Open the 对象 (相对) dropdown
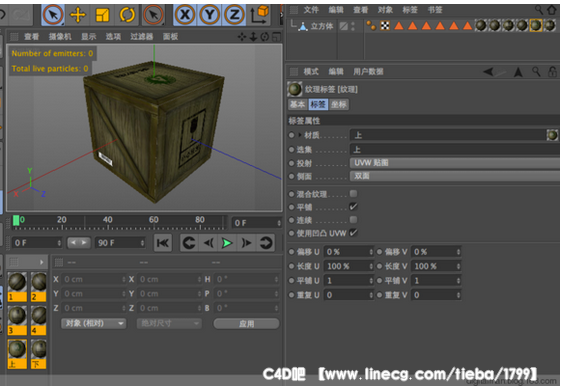 tap(93, 323)
